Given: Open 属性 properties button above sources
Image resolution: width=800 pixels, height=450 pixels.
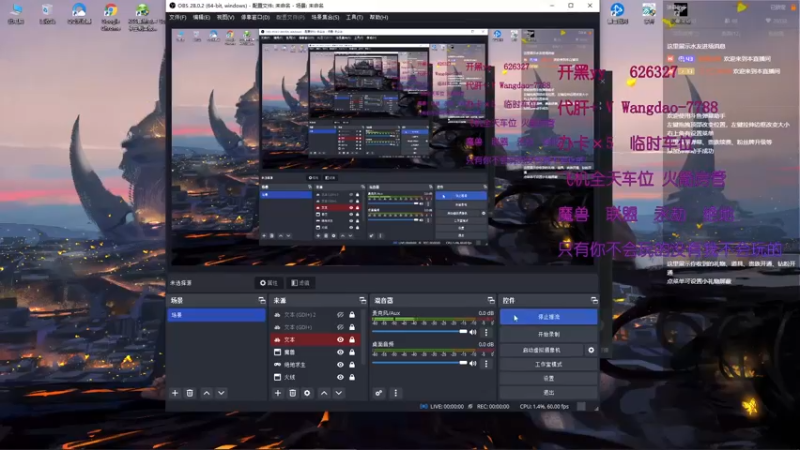Looking at the screenshot, I should pos(268,283).
